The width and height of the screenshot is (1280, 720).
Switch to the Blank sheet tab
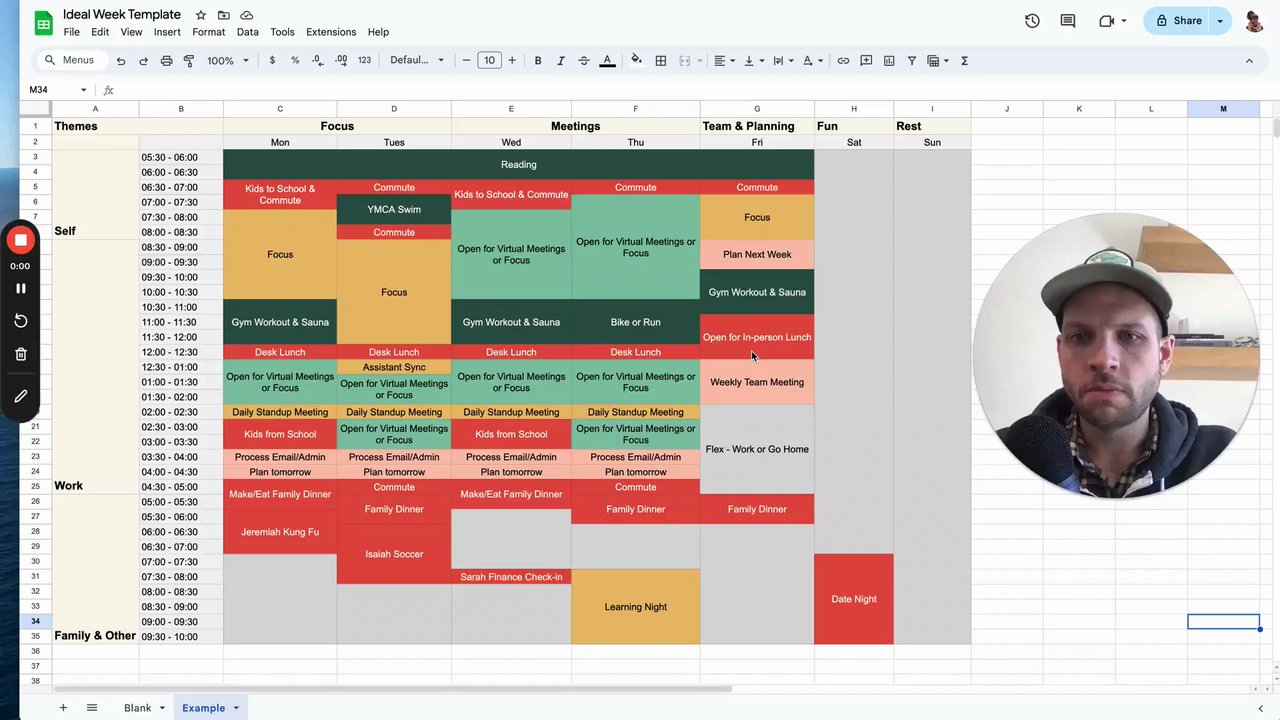point(137,708)
